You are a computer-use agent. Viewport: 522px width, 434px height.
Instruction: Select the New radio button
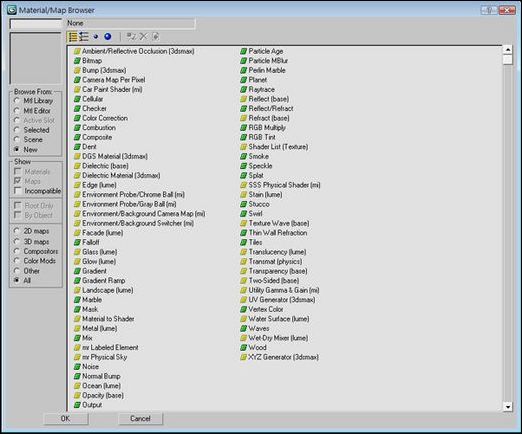coord(17,149)
